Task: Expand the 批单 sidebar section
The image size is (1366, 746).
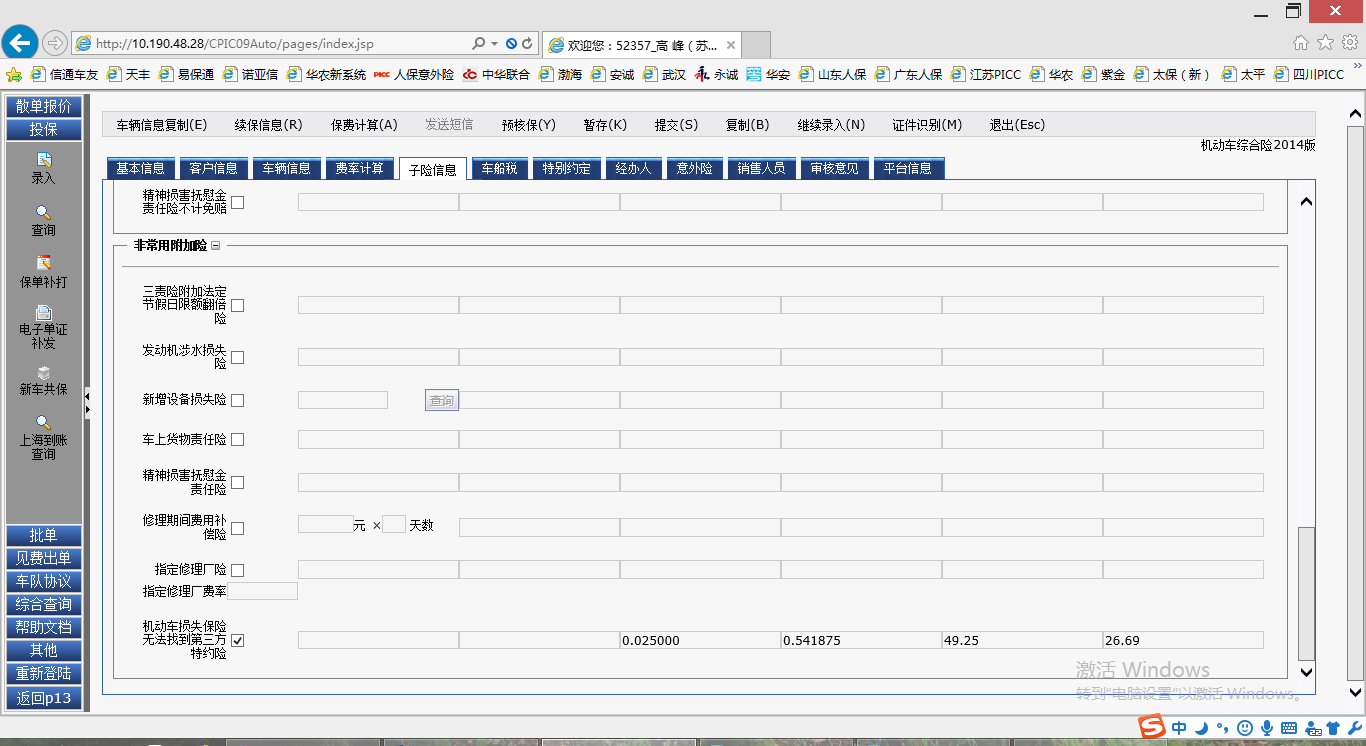Action: click(x=44, y=536)
